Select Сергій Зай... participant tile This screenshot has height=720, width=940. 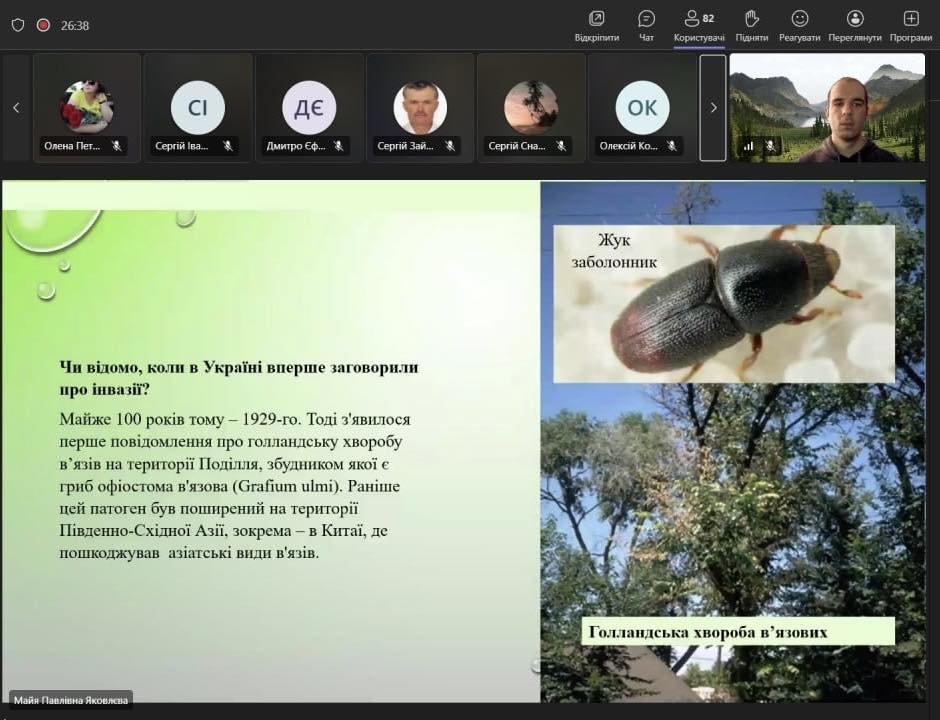tap(420, 108)
